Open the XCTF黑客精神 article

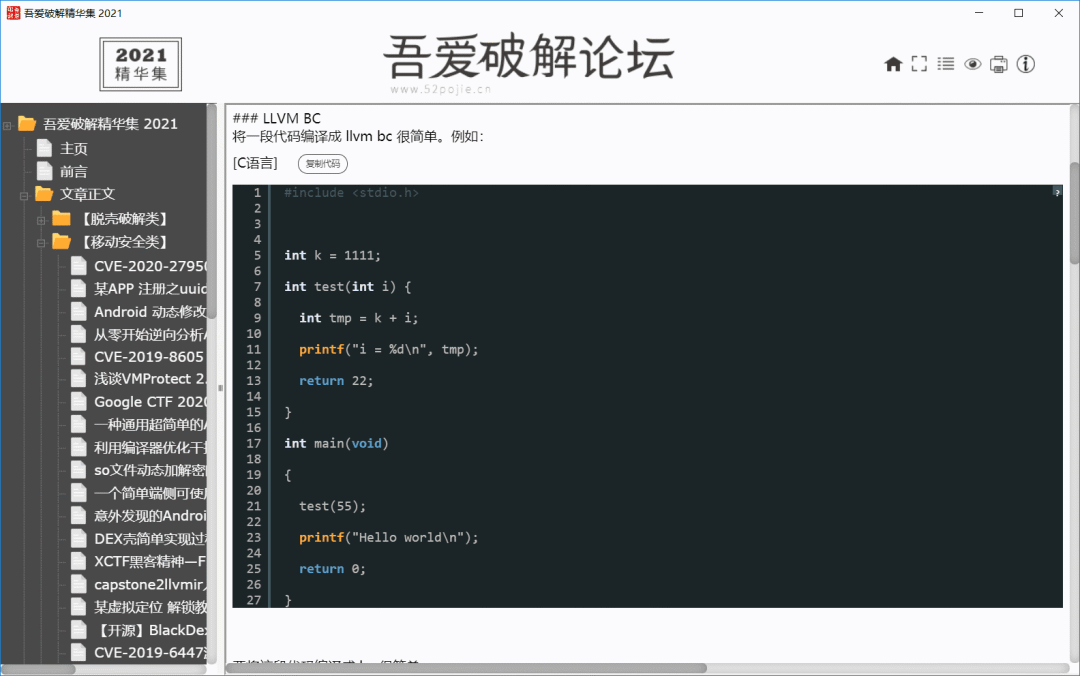point(150,561)
